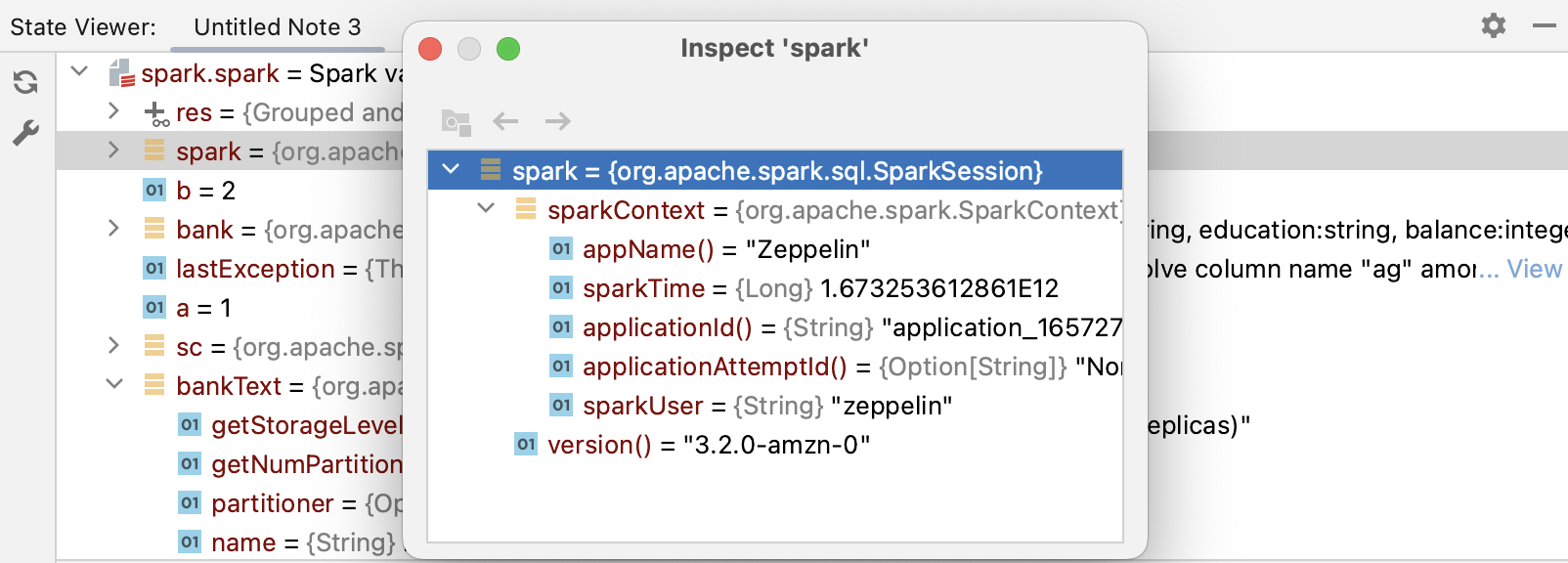Click the primitive icon beside a = 1
Image resolution: width=1568 pixels, height=563 pixels.
click(x=154, y=307)
